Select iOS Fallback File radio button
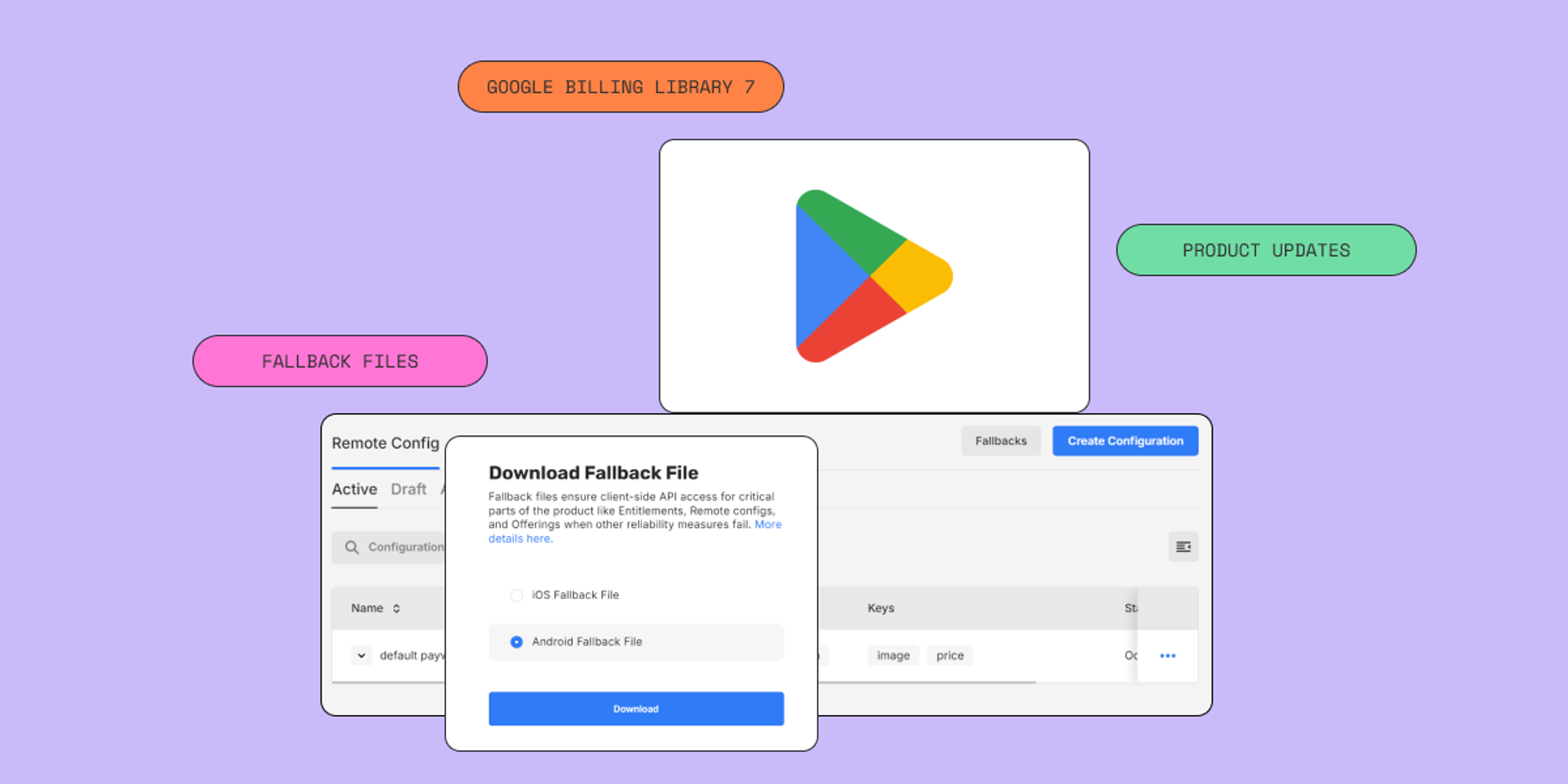1568x784 pixels. click(x=516, y=595)
